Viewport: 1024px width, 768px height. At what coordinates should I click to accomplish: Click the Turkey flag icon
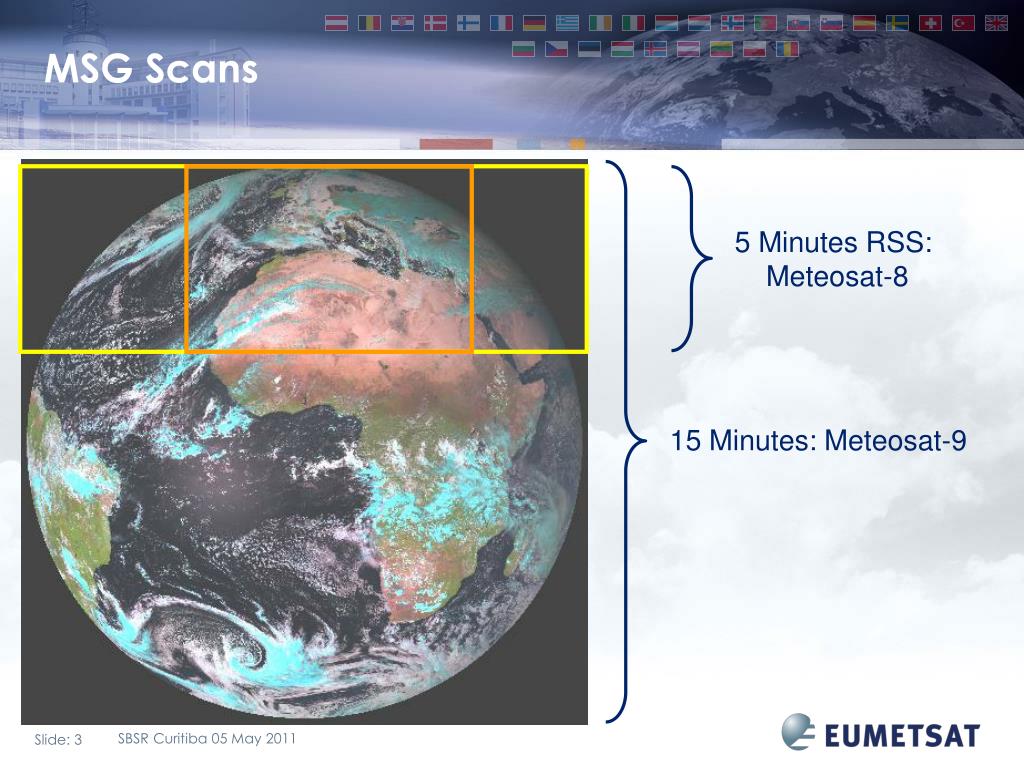[963, 24]
